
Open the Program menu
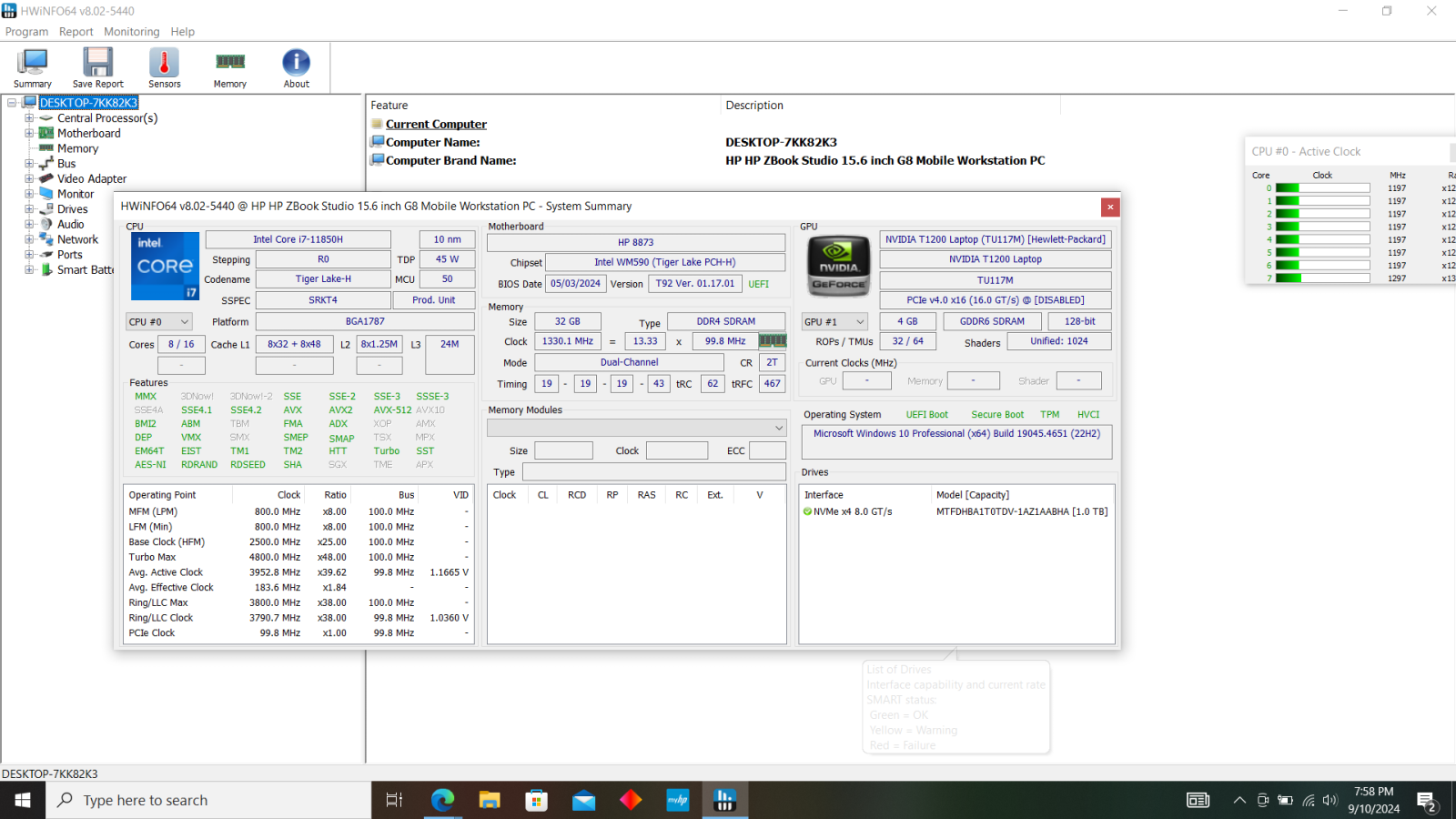pyautogui.click(x=27, y=32)
